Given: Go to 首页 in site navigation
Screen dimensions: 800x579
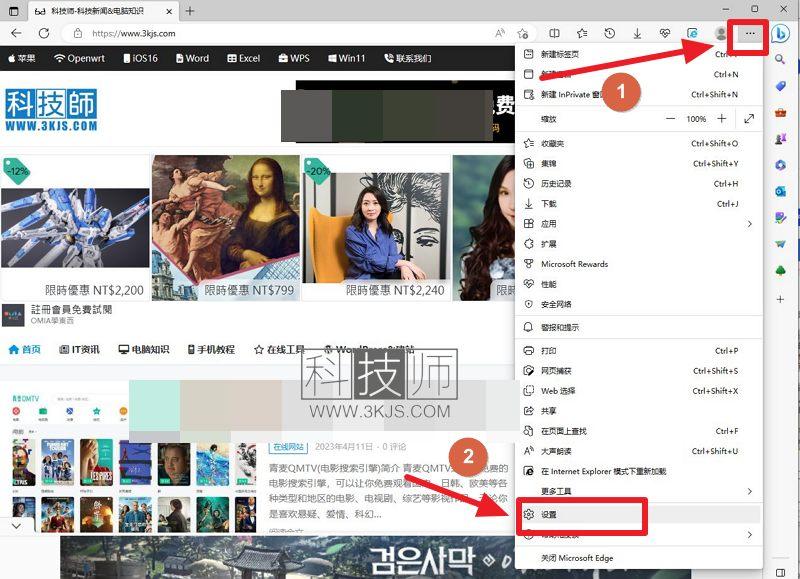Looking at the screenshot, I should [x=25, y=349].
